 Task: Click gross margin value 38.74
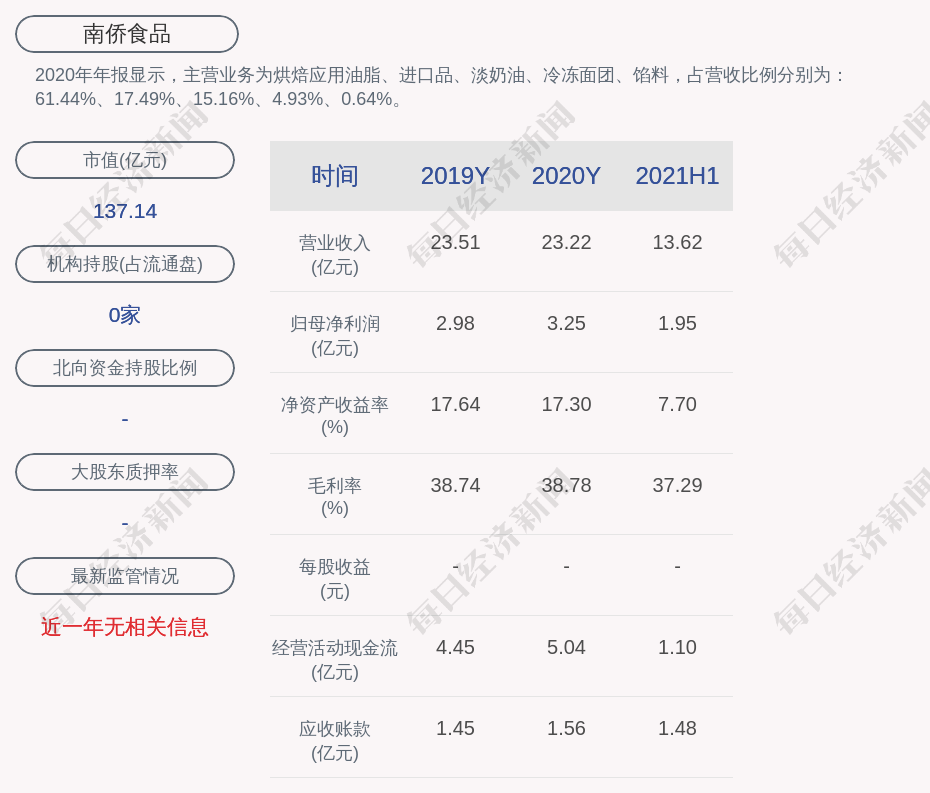point(455,485)
